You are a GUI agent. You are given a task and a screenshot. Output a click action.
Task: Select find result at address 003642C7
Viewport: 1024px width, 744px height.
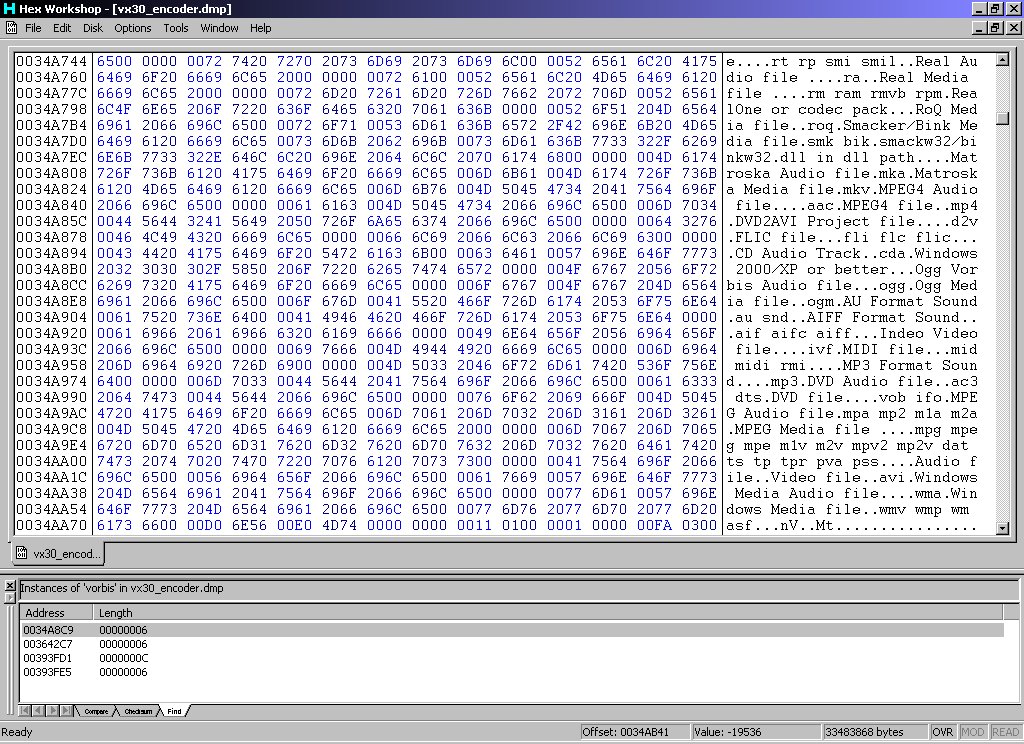(512, 644)
